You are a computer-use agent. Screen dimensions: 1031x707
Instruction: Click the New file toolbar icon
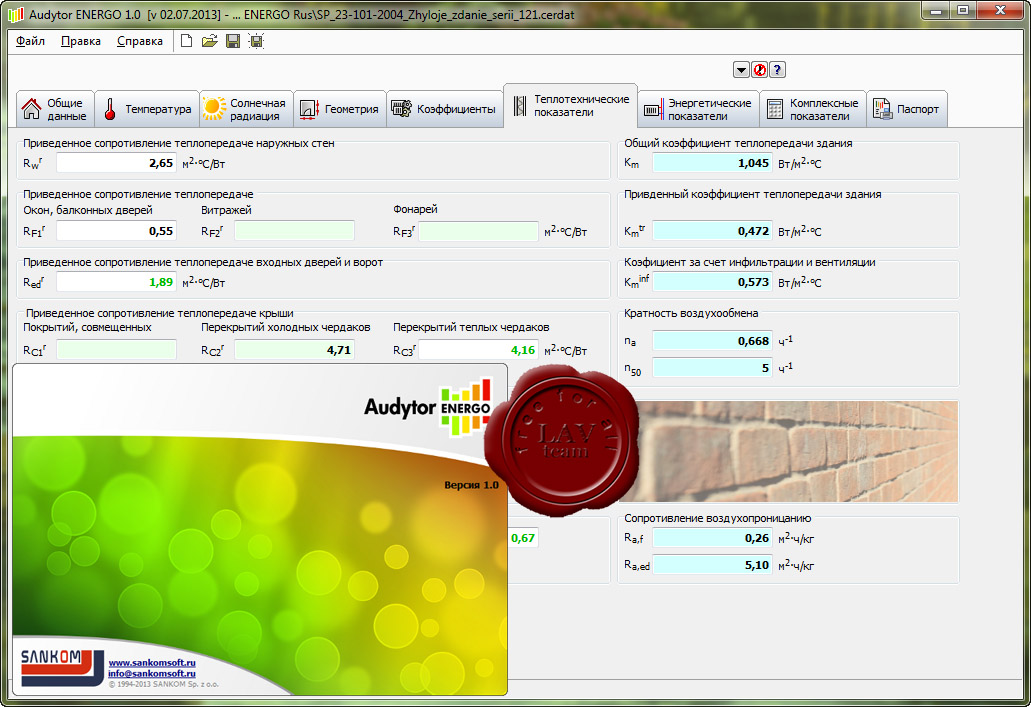[187, 41]
